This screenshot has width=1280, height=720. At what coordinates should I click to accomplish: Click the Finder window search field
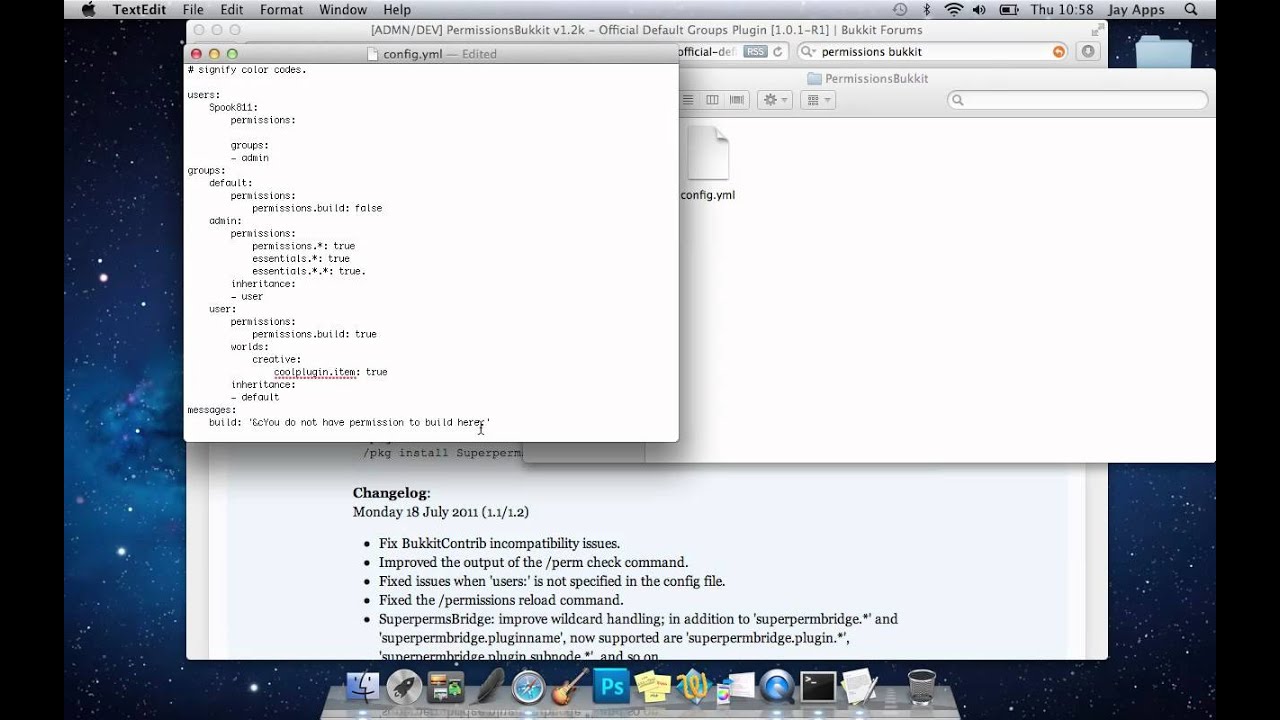point(1078,100)
